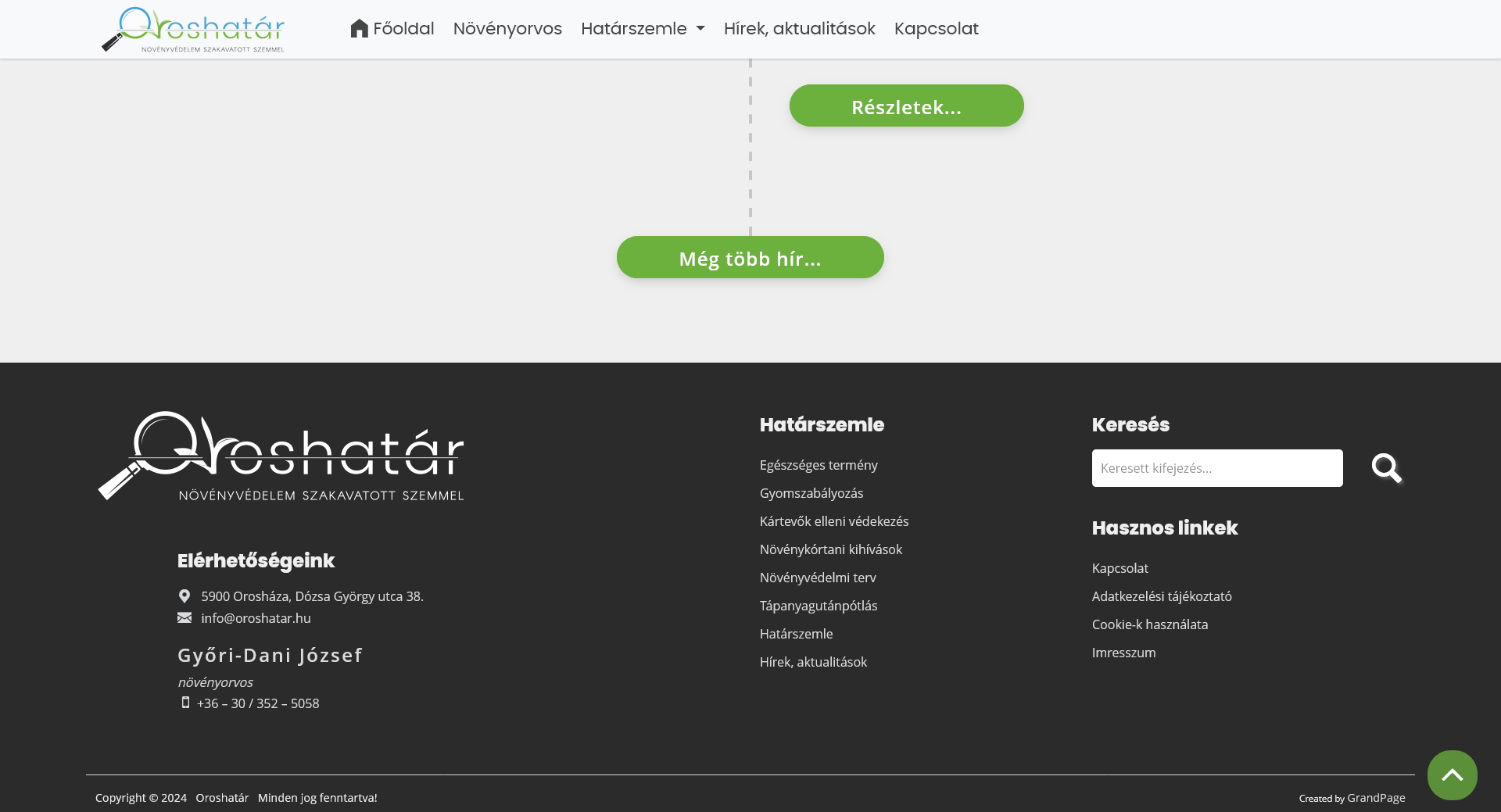Open Kapcsolat in the top navigation
Viewport: 1501px width, 812px height.
click(x=937, y=29)
